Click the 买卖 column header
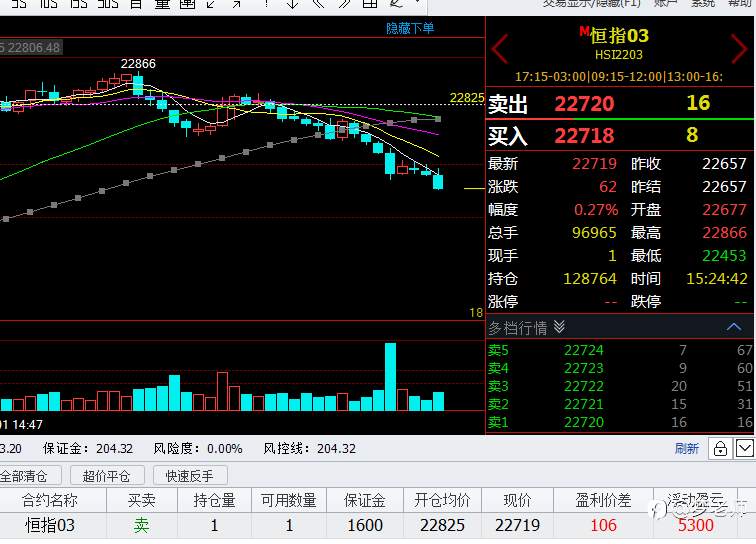The height and width of the screenshot is (544, 756). pyautogui.click(x=142, y=501)
